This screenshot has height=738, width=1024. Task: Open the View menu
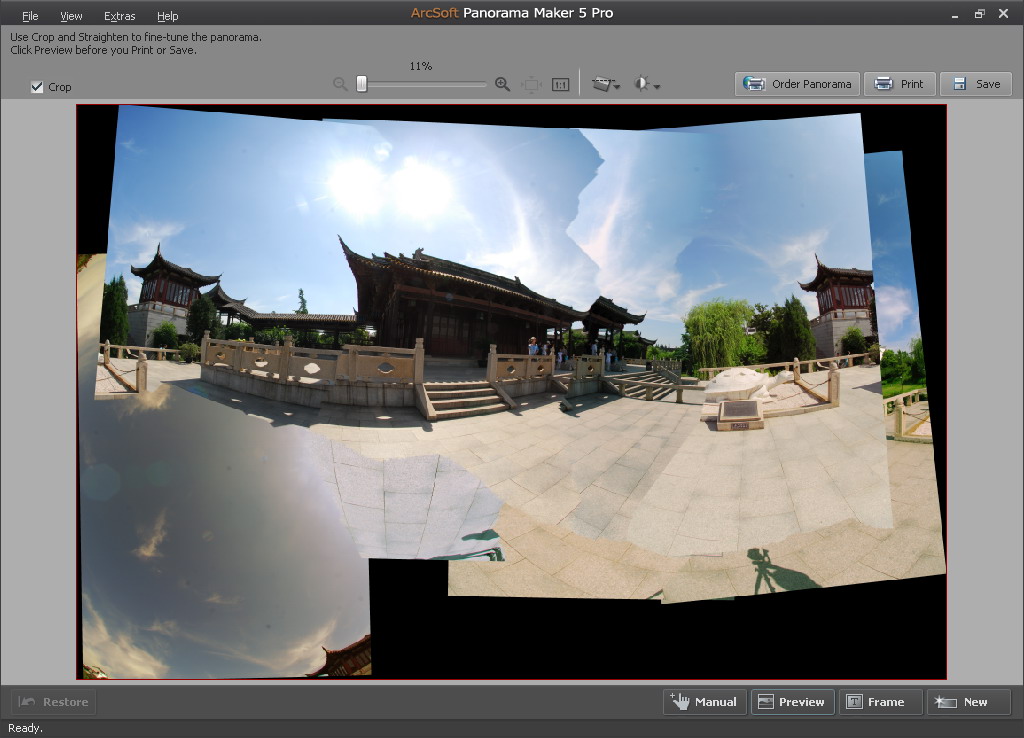coord(71,16)
